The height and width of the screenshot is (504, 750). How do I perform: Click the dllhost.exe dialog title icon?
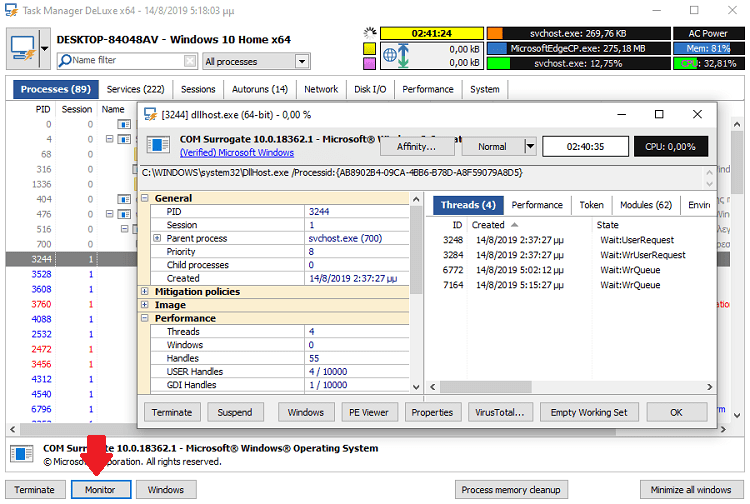click(x=150, y=115)
